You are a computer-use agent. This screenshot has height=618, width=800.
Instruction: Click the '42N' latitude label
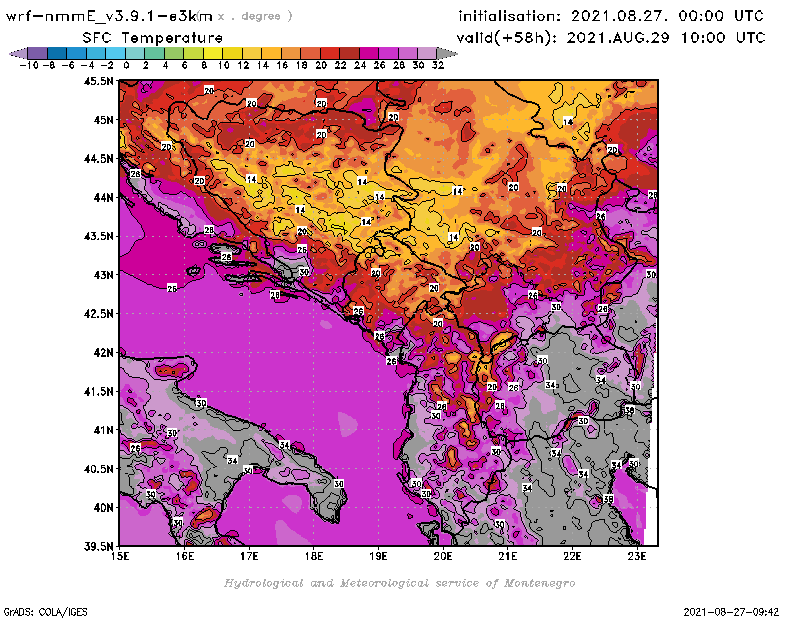click(104, 353)
